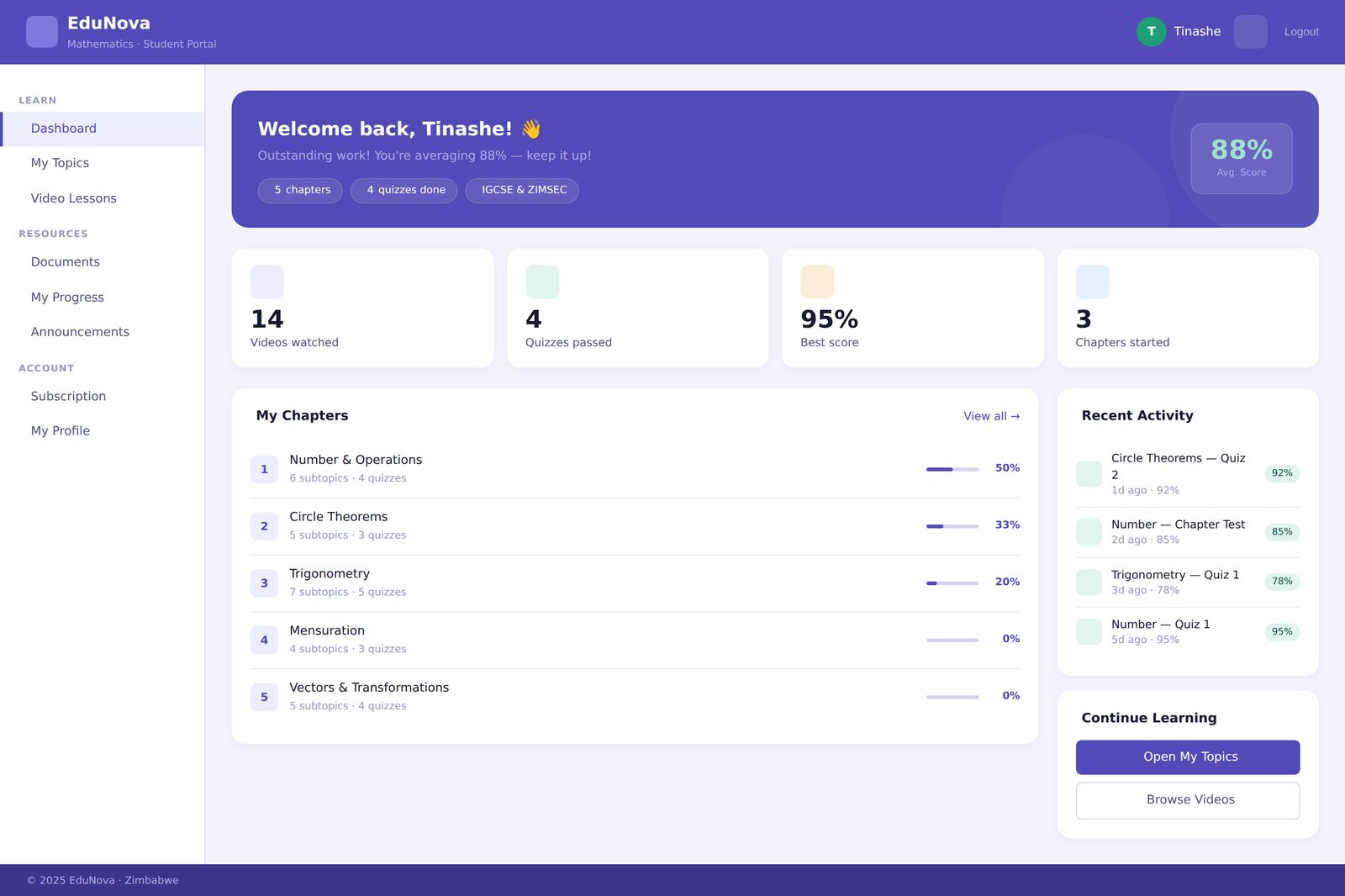The image size is (1345, 896).
Task: Click the 5 chapters pill
Action: (x=300, y=191)
